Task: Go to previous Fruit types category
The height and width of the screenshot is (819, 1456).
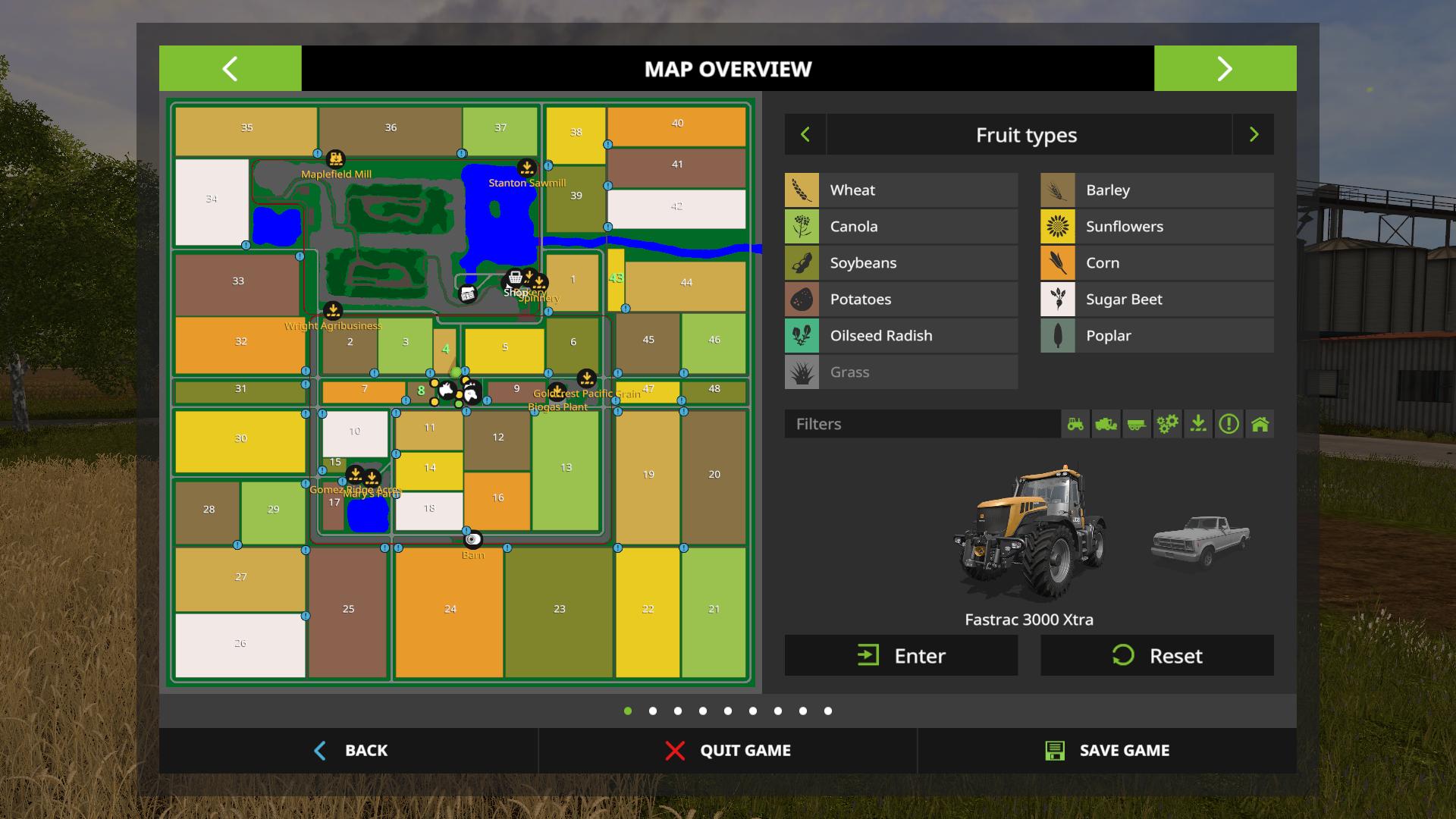Action: click(805, 135)
